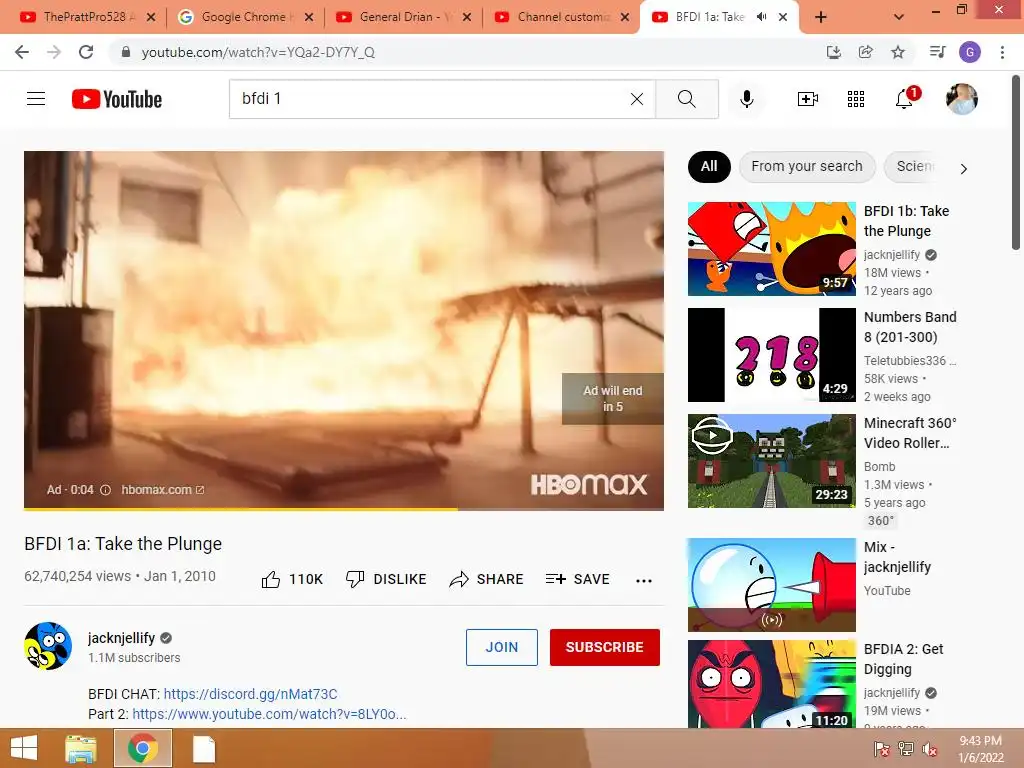
Task: Go to the YouTube home logo
Action: 117,99
